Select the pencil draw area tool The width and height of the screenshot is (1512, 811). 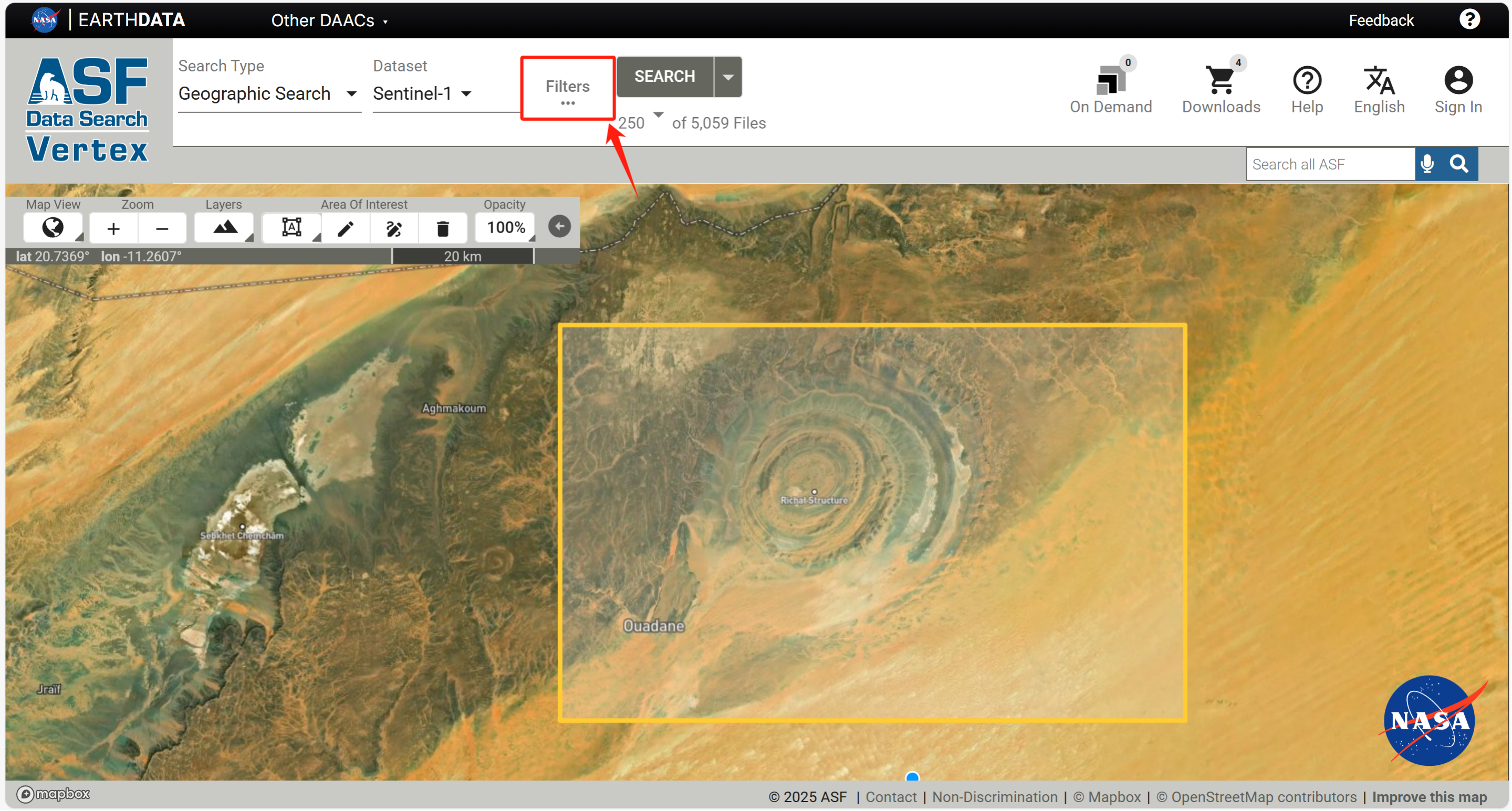point(346,228)
